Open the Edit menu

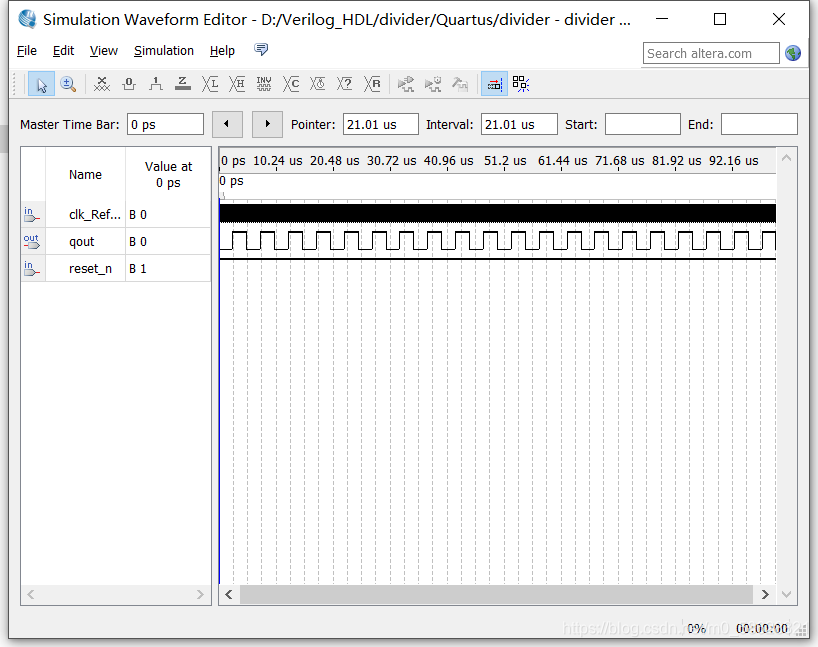click(x=63, y=51)
